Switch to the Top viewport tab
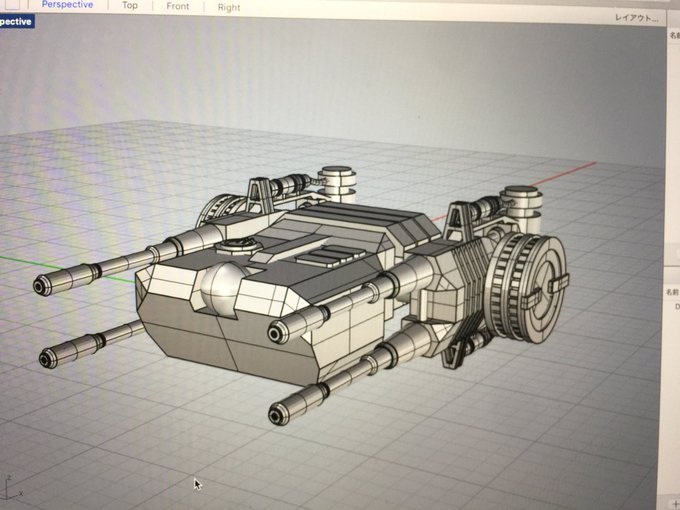 (130, 5)
